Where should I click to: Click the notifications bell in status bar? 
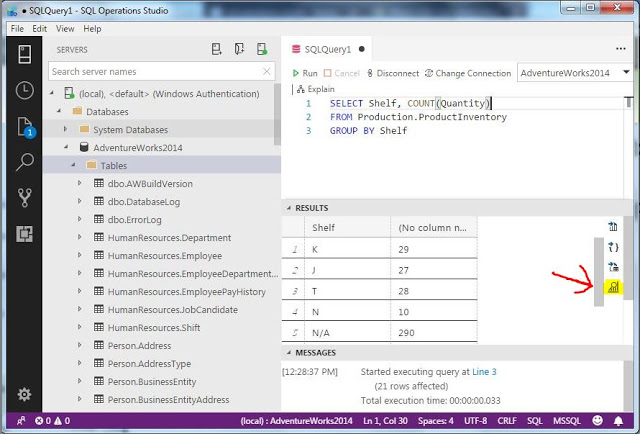[618, 421]
